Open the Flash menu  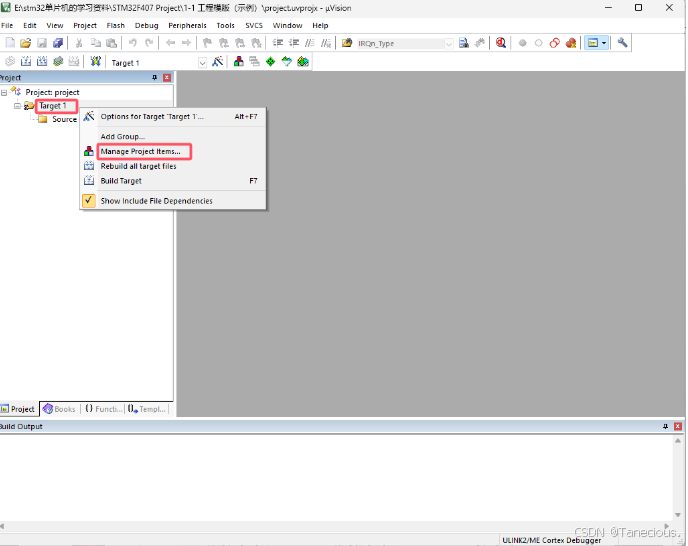click(x=115, y=25)
